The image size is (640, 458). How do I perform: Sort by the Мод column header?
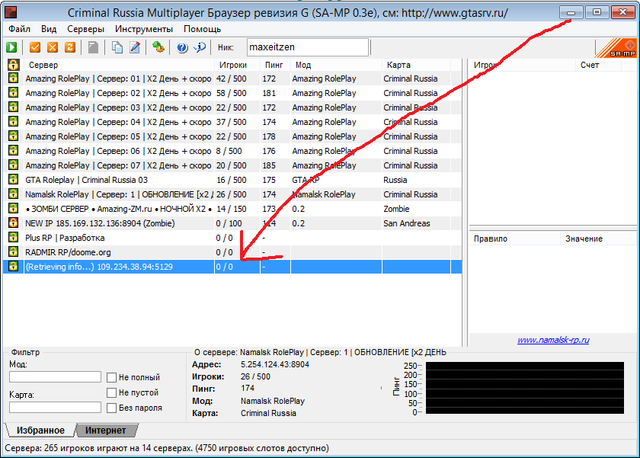[x=336, y=65]
